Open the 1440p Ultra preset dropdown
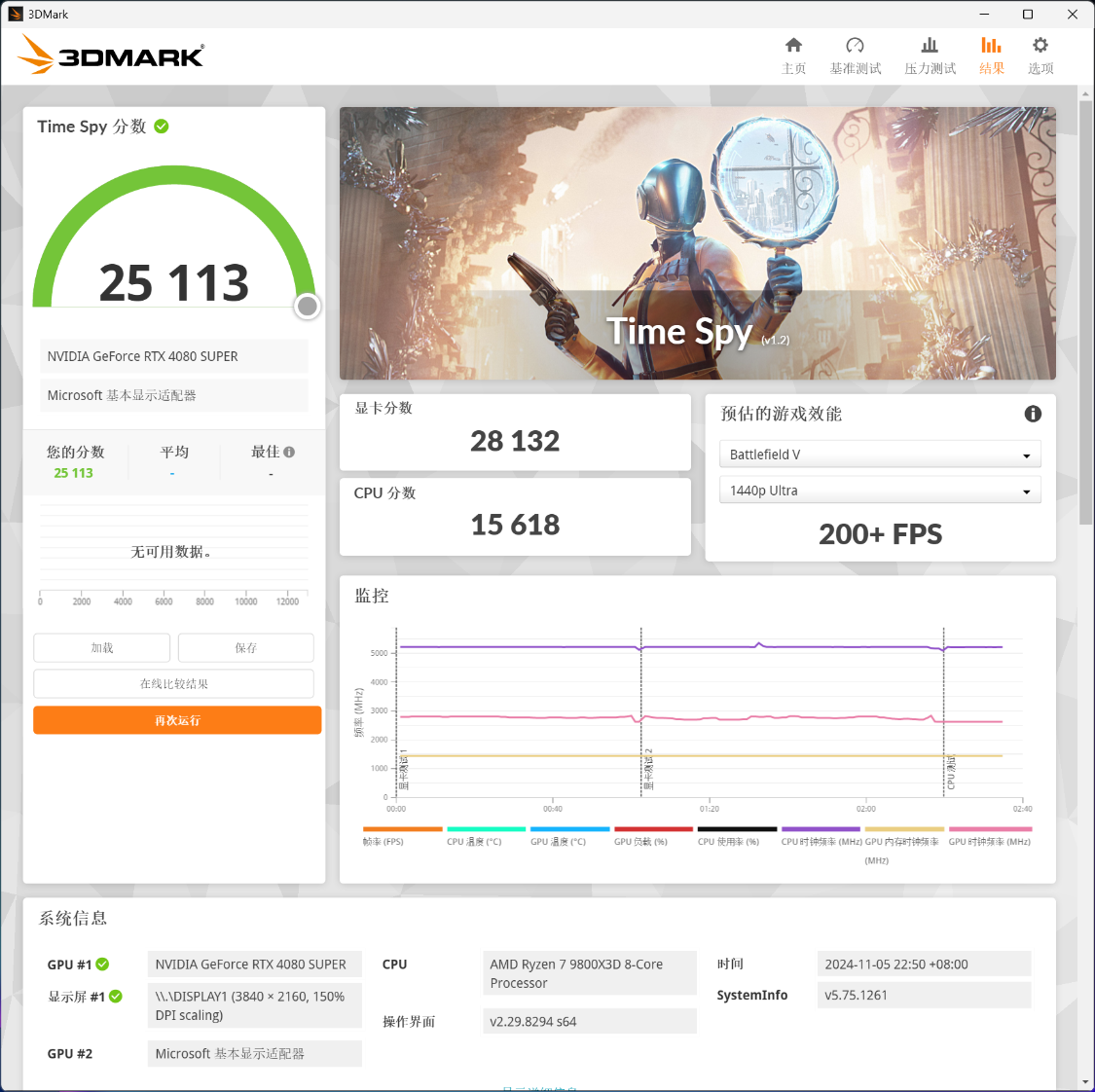Image resolution: width=1095 pixels, height=1092 pixels. tap(880, 491)
